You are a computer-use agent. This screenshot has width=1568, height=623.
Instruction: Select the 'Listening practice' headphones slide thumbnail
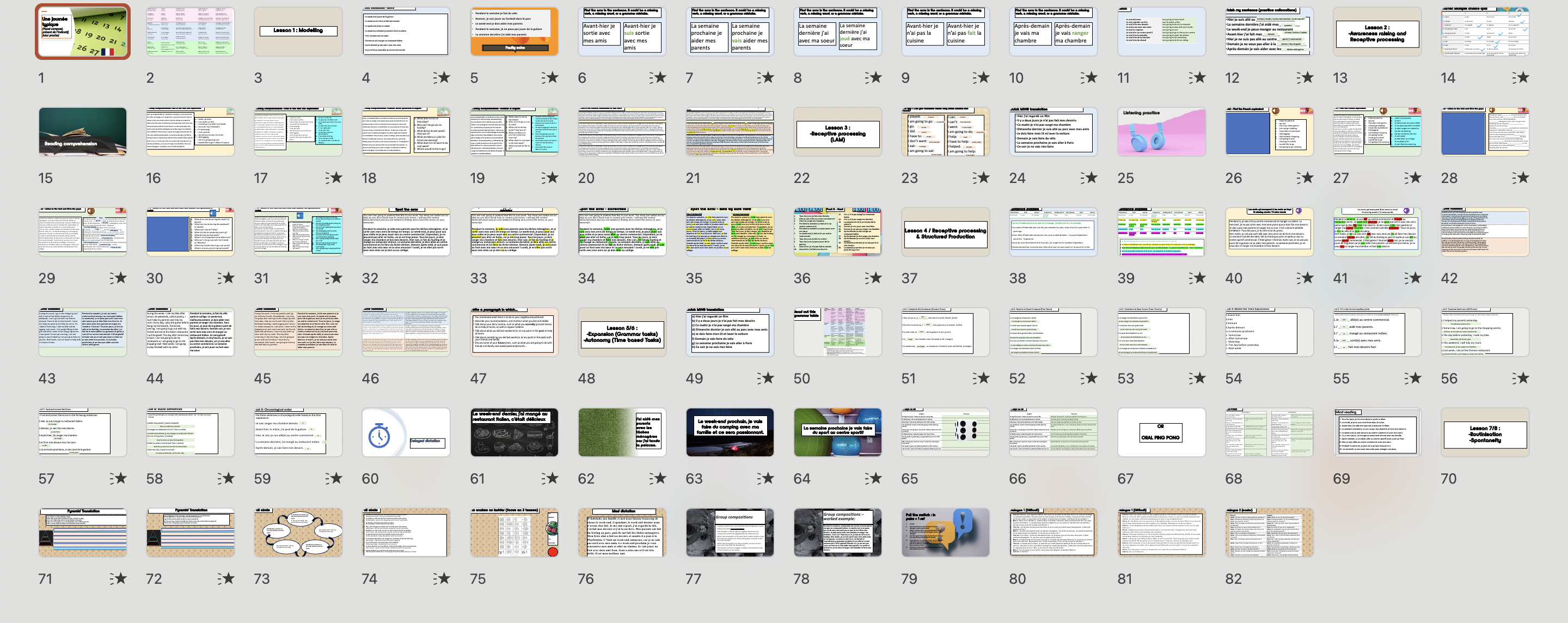click(1161, 132)
